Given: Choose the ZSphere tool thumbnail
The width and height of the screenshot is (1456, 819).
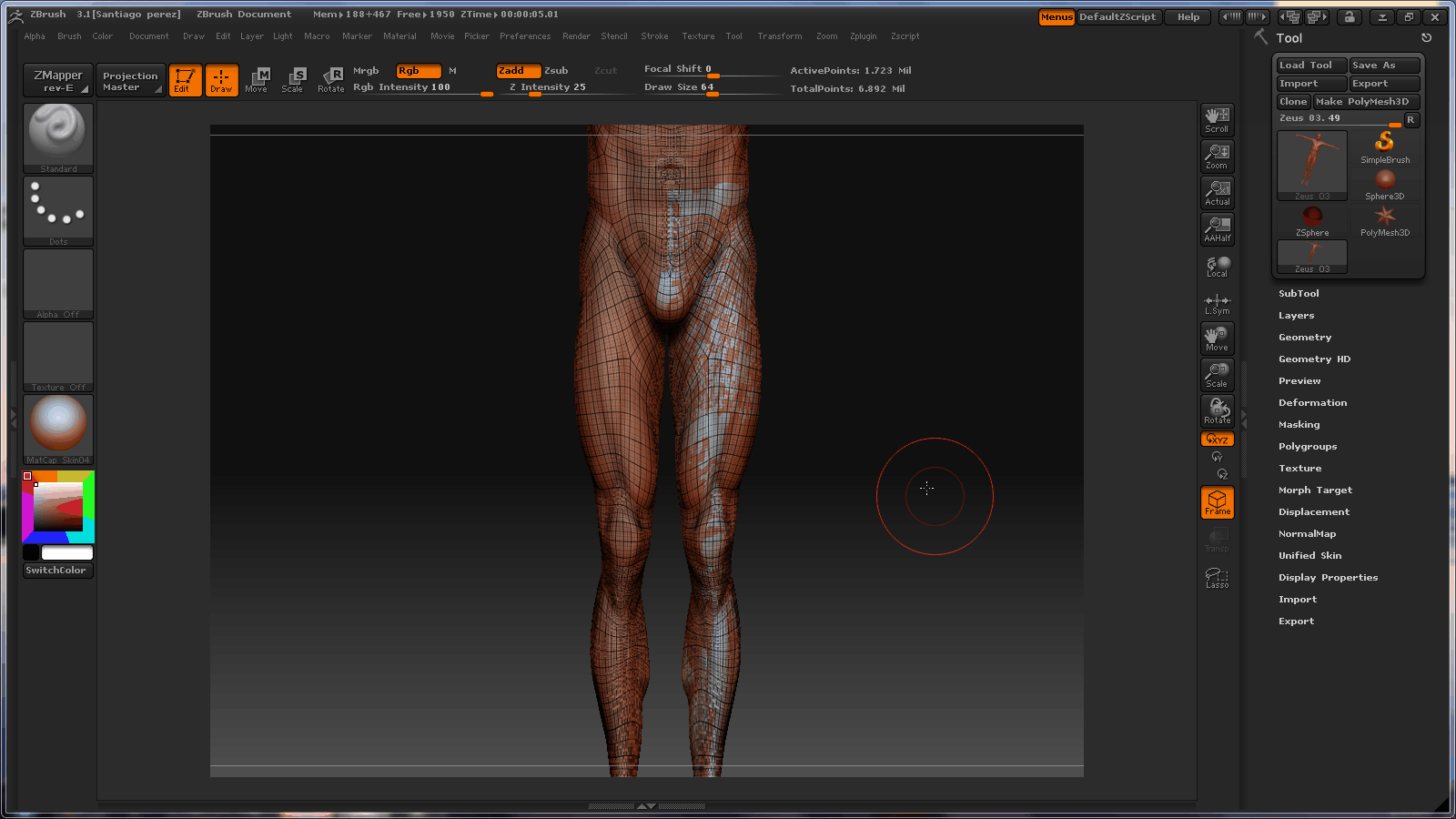Looking at the screenshot, I should pyautogui.click(x=1311, y=219).
